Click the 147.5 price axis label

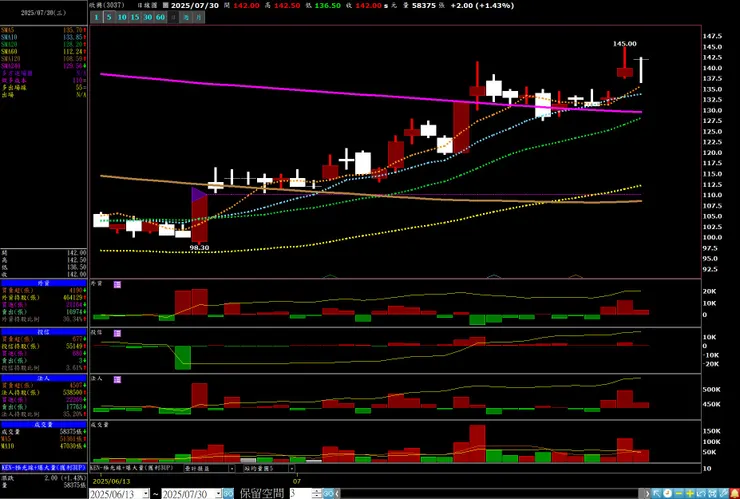(x=712, y=36)
